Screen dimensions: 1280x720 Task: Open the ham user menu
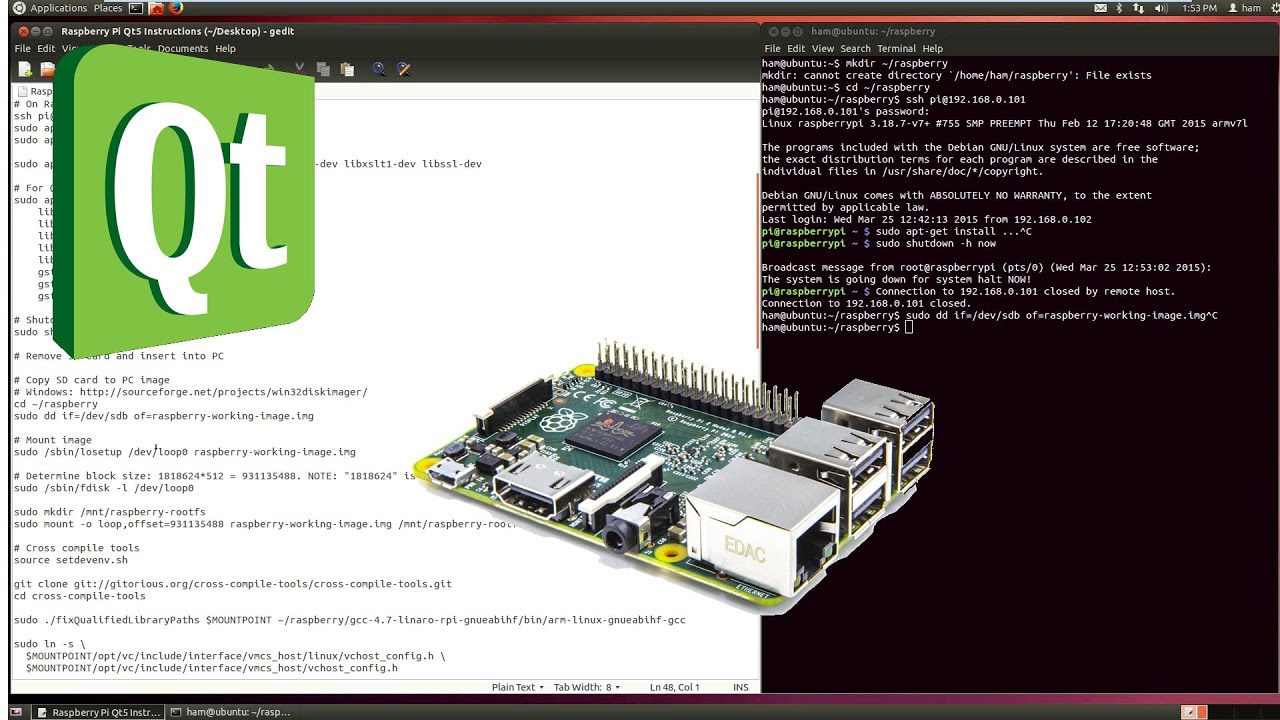click(x=1244, y=8)
